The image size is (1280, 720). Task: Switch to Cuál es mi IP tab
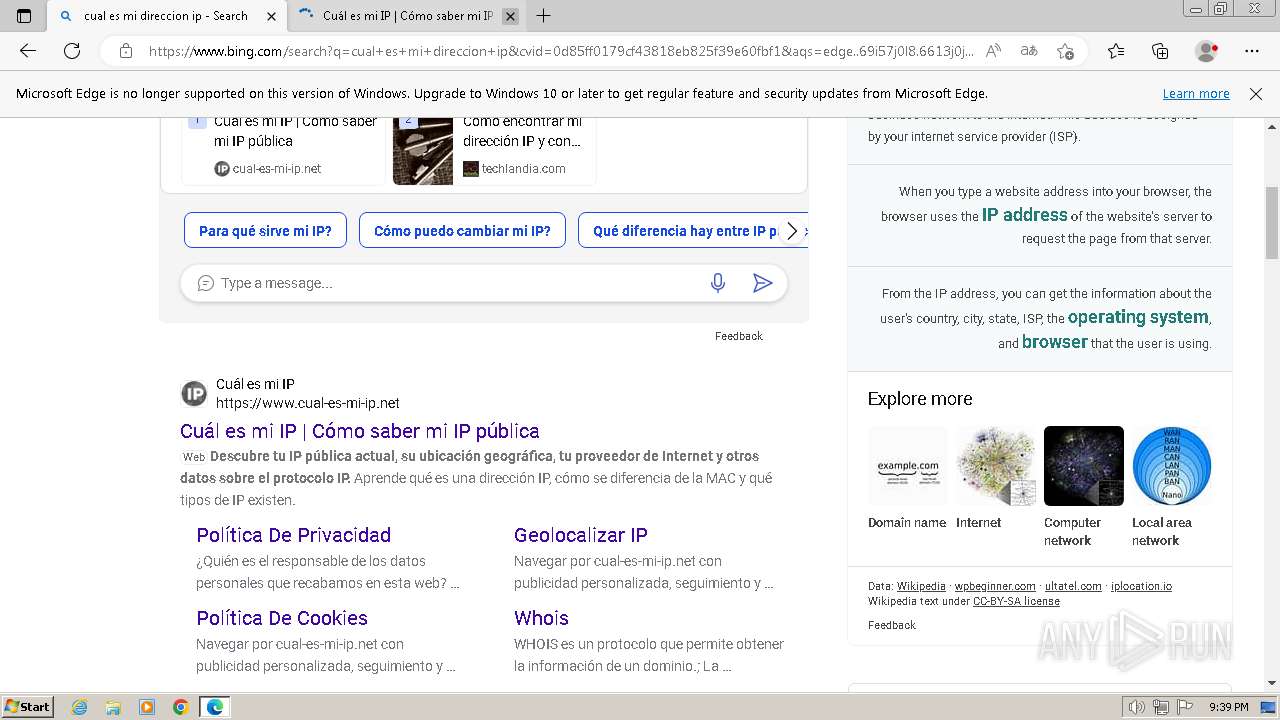coord(407,16)
